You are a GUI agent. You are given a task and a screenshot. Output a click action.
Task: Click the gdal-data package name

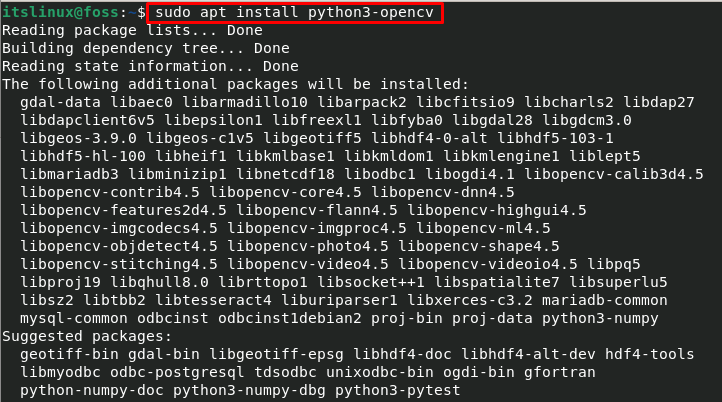pos(60,103)
